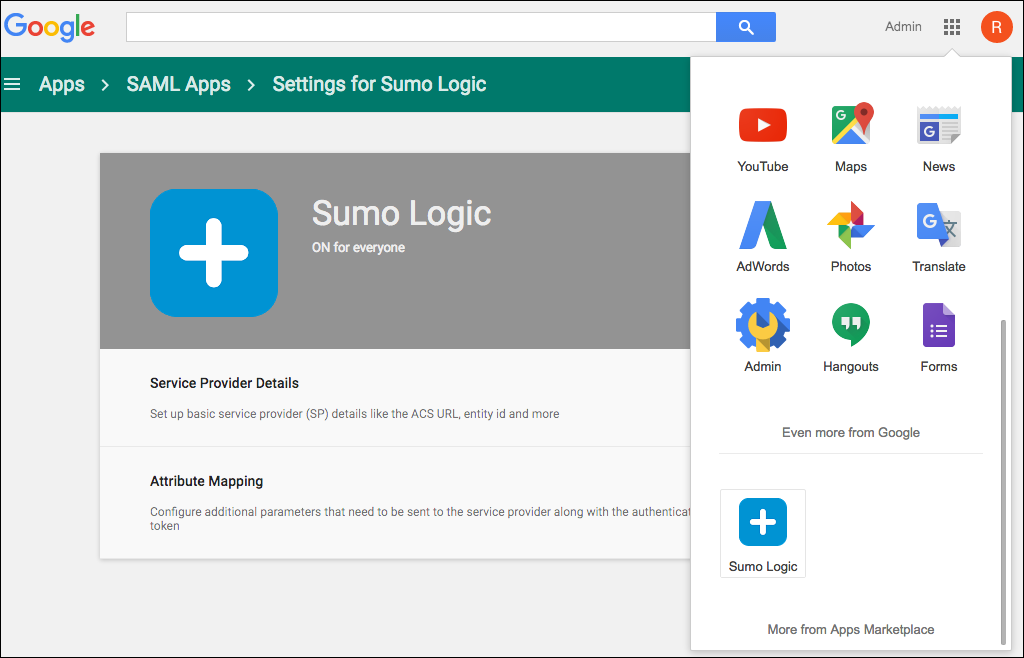Open the Service Provider Details section

pyautogui.click(x=224, y=383)
